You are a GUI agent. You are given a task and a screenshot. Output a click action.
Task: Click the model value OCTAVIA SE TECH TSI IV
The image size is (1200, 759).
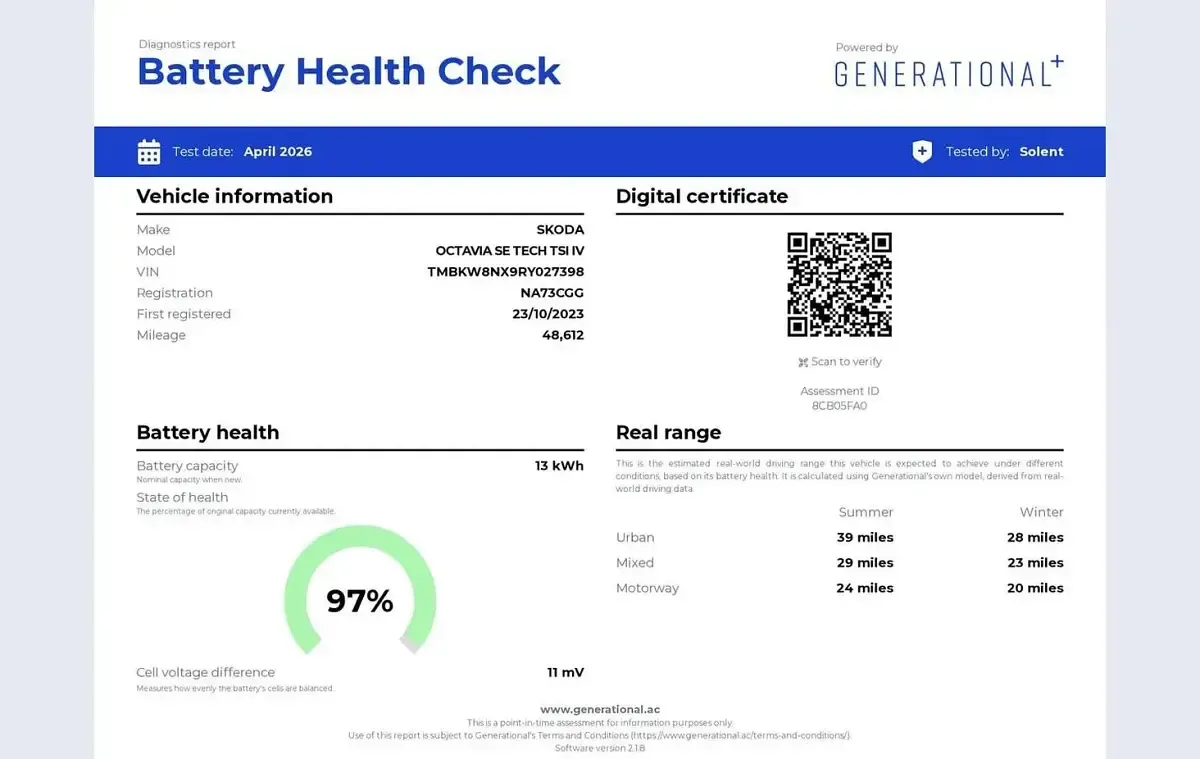[x=510, y=251]
